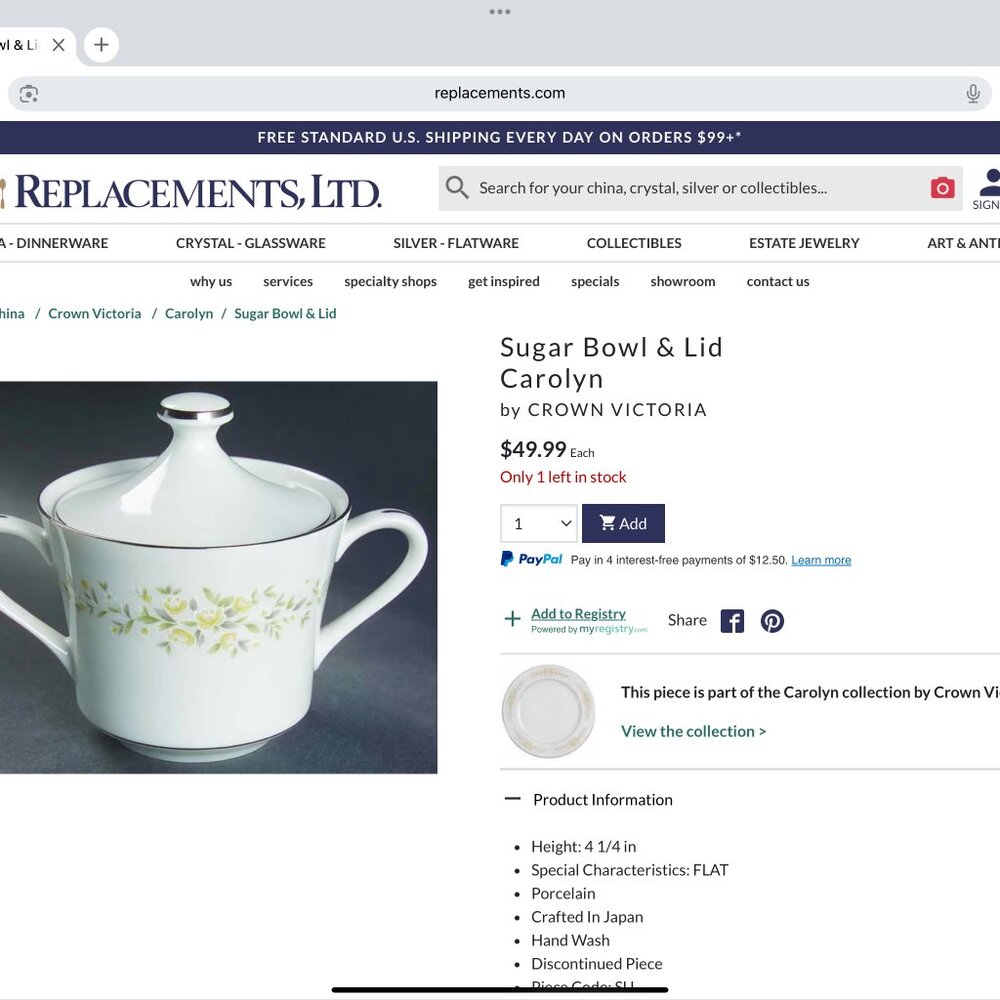Close the current browser tab

tap(58, 45)
